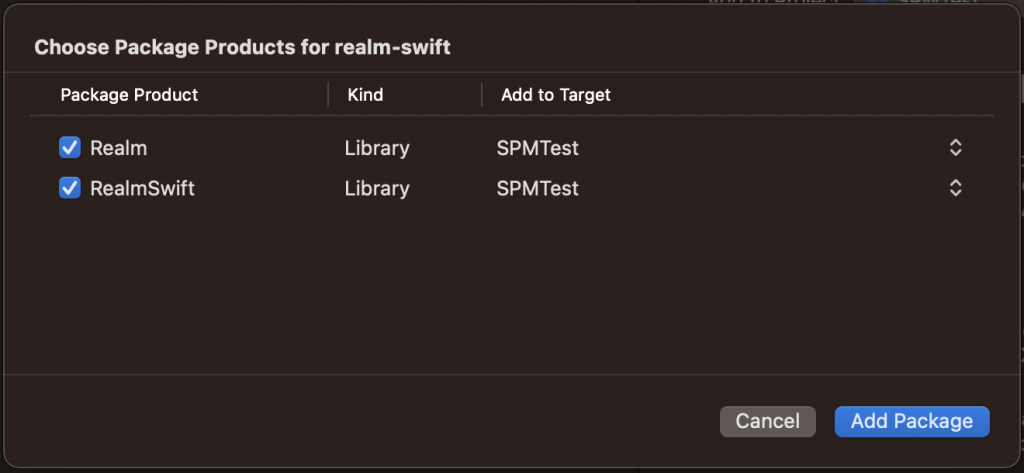Select the Realm product name

pyautogui.click(x=119, y=148)
